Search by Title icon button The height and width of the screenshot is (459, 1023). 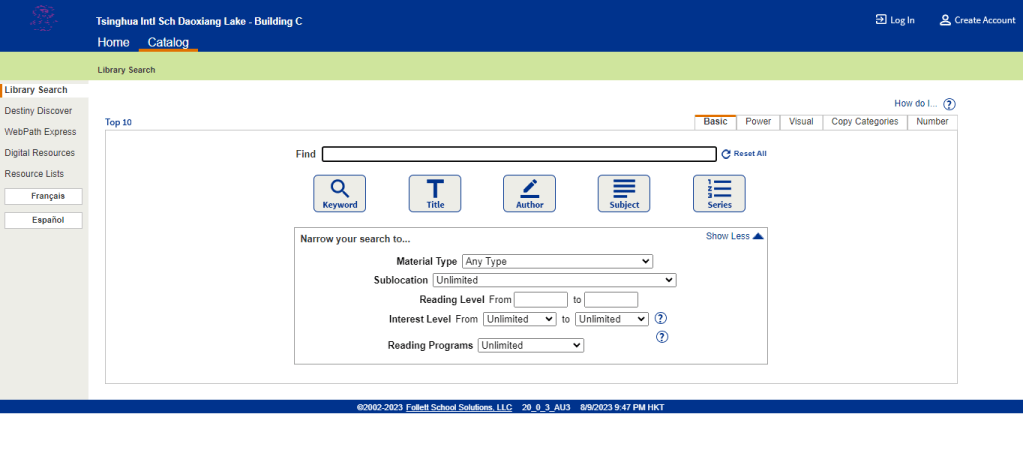tap(435, 193)
